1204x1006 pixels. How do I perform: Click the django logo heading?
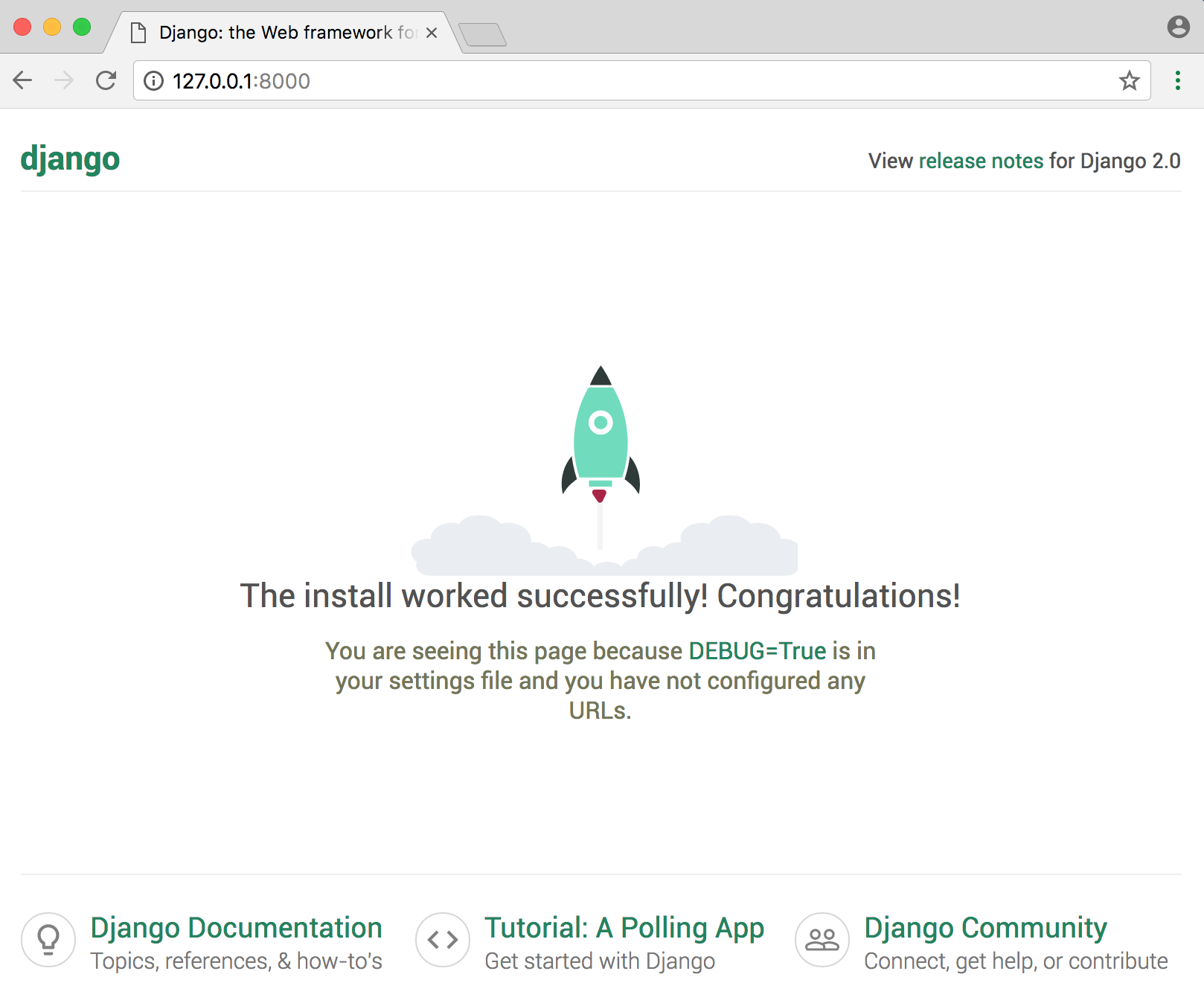click(70, 160)
